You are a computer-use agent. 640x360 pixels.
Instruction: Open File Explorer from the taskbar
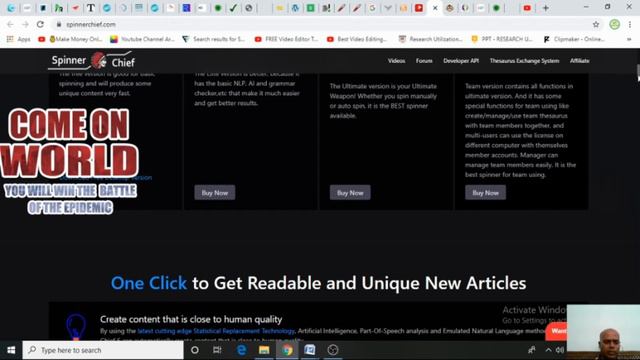[264, 350]
